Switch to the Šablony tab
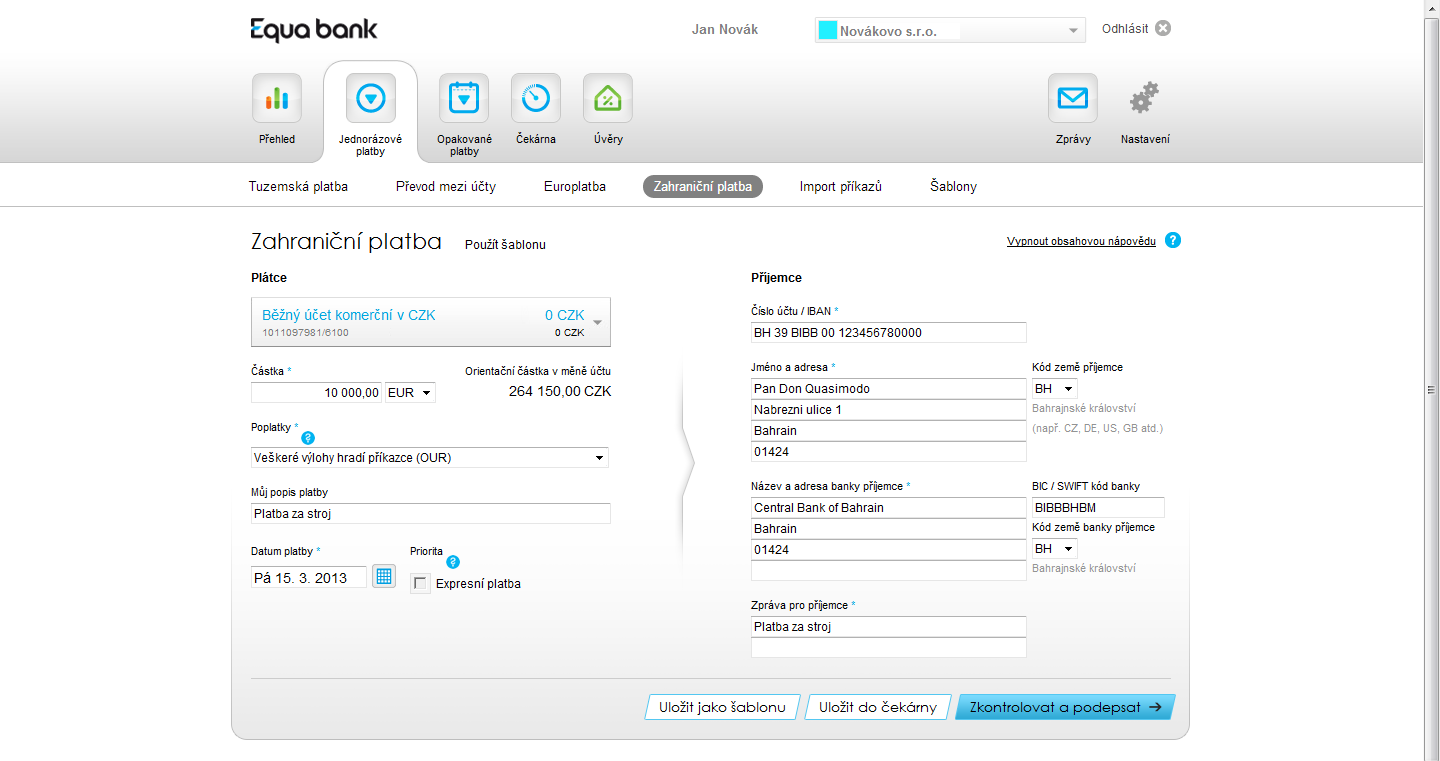Screen dimensions: 1440x761 953,186
